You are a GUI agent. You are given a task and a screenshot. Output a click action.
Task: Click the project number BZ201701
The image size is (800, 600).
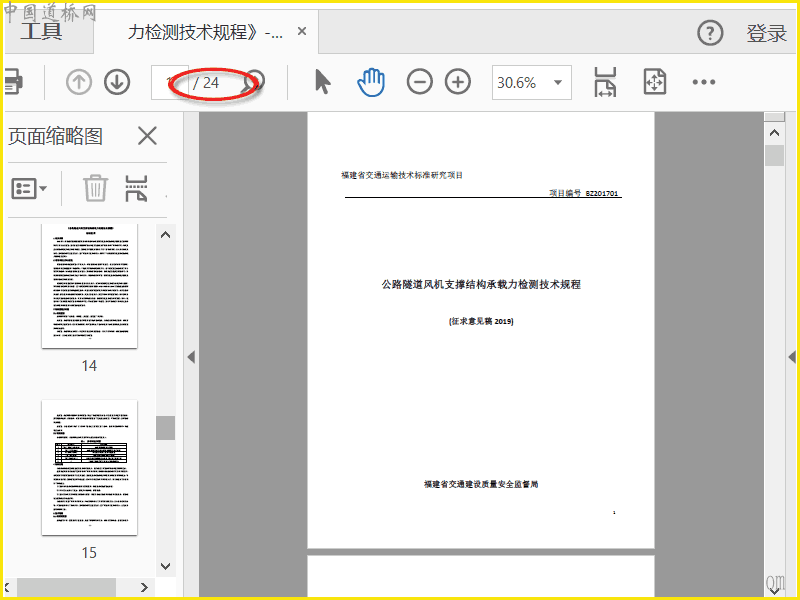click(602, 193)
